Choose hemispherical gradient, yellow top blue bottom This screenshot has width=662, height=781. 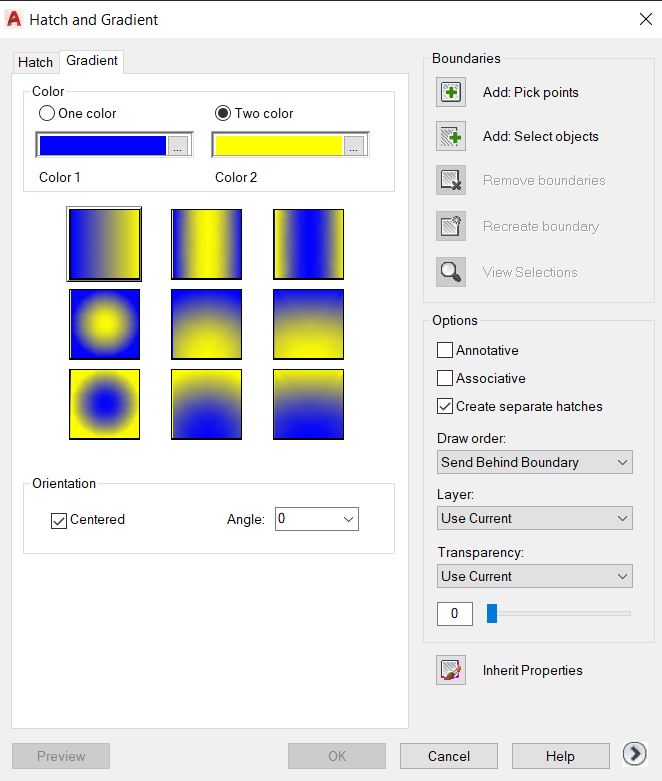click(206, 404)
